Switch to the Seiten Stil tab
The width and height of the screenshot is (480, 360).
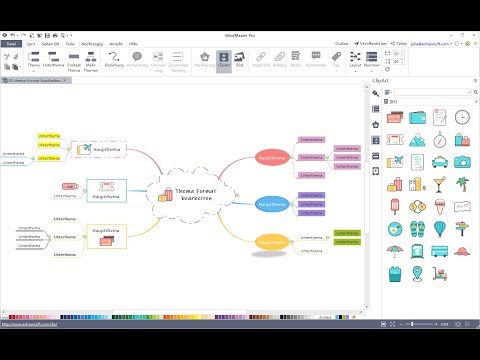click(50, 44)
